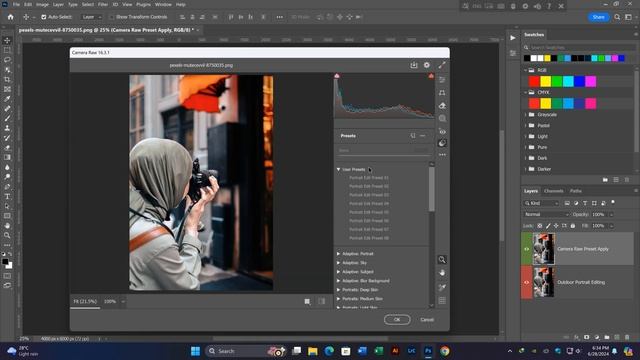Open the Image menu
Viewport: 640px width, 360px height.
click(42, 4)
